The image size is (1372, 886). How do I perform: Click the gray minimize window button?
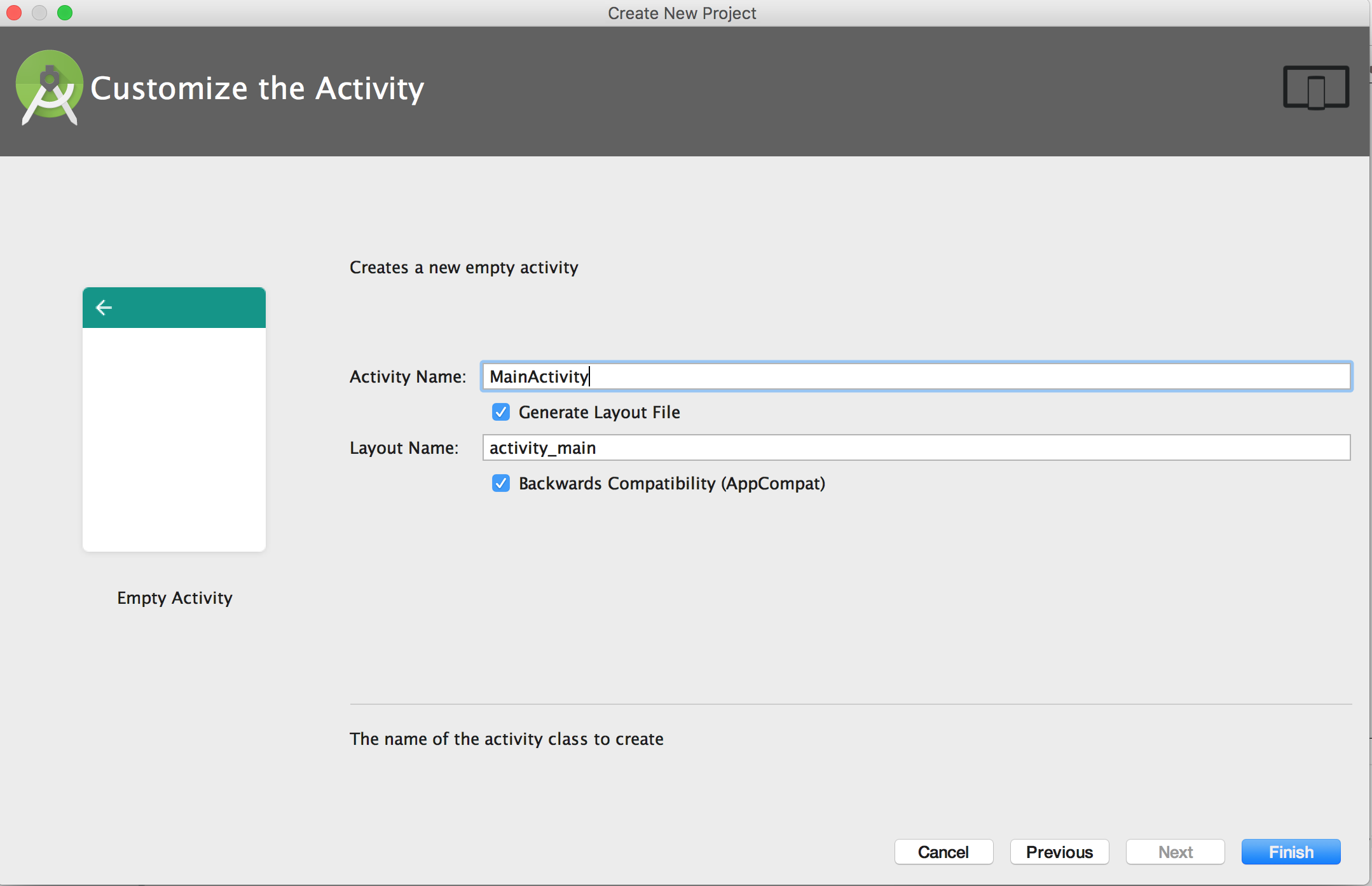point(39,13)
